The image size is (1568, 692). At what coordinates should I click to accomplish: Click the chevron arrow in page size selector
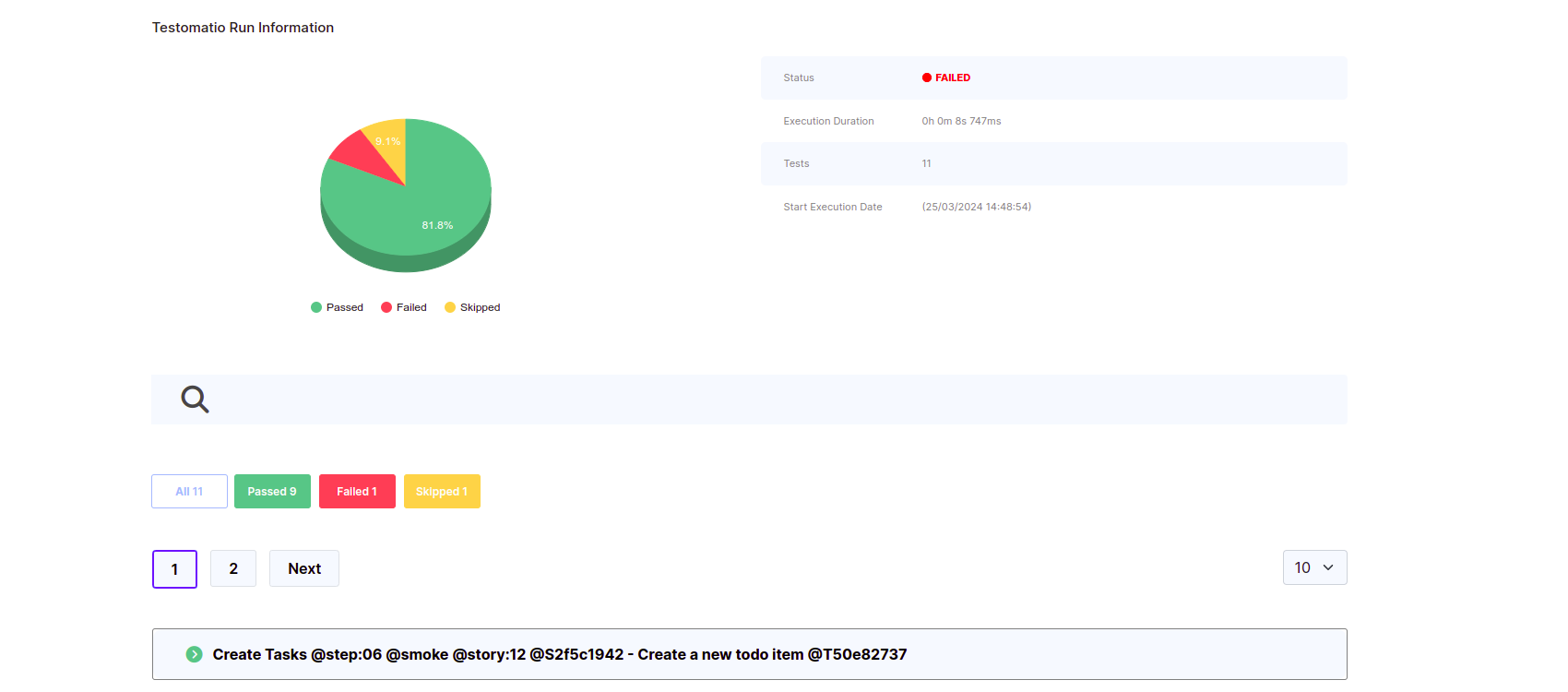(1328, 567)
